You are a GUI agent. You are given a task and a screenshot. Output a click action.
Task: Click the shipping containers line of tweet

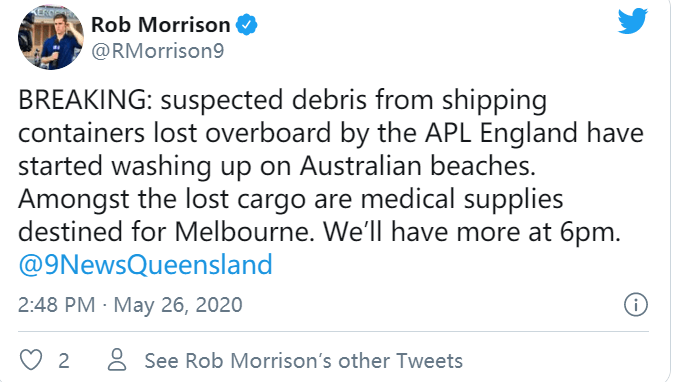click(x=331, y=133)
